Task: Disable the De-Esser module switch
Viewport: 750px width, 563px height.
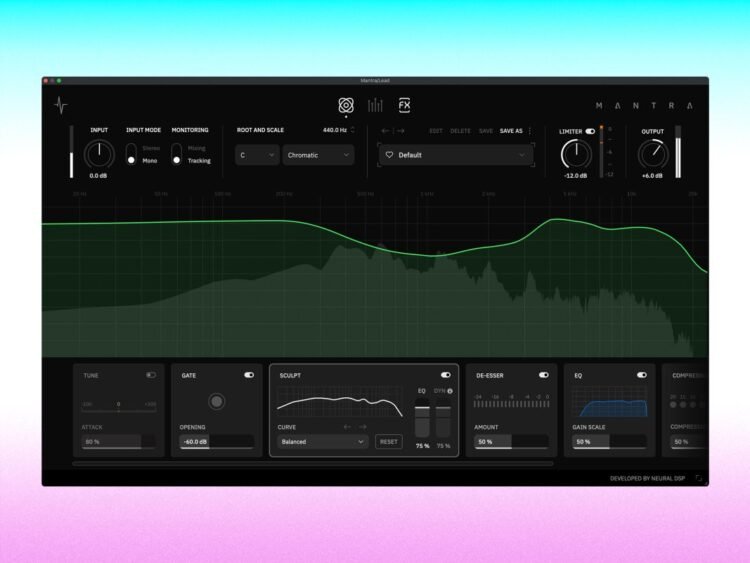Action: click(544, 375)
